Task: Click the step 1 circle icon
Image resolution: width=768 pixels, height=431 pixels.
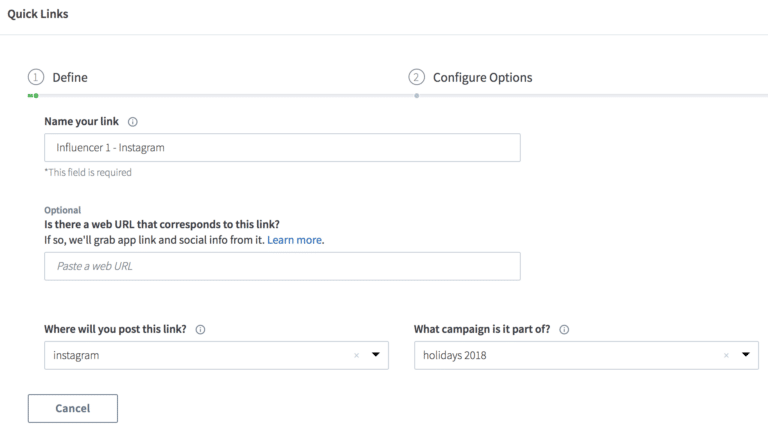Action: point(36,77)
